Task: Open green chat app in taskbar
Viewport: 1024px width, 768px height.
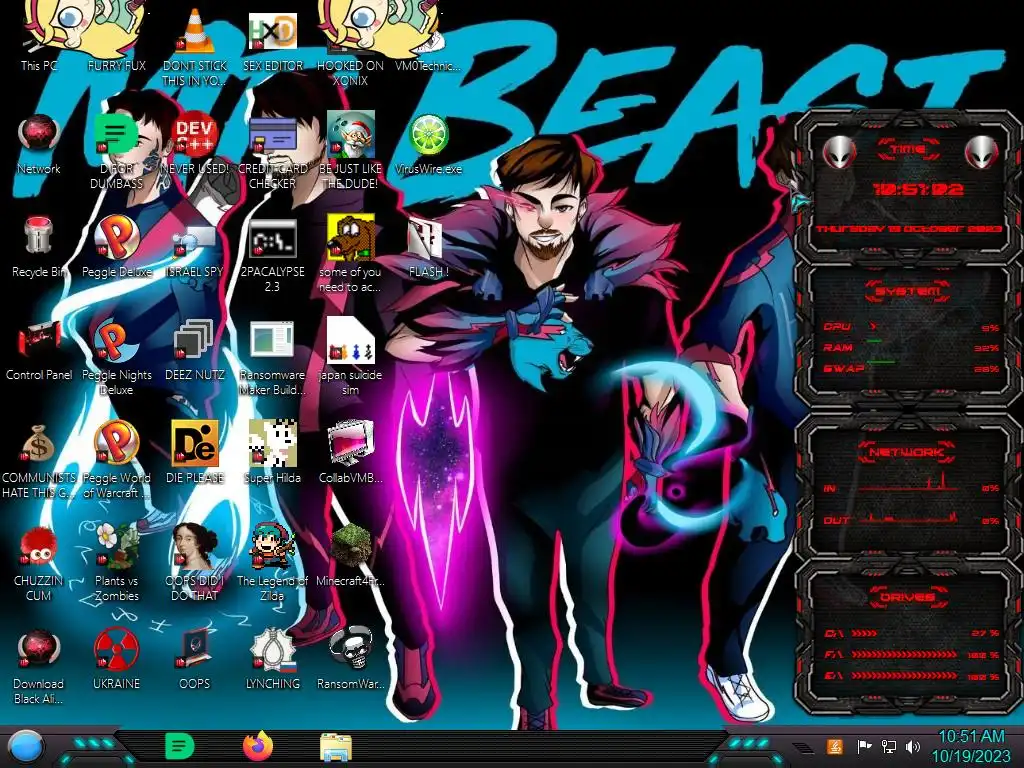Action: (x=180, y=746)
